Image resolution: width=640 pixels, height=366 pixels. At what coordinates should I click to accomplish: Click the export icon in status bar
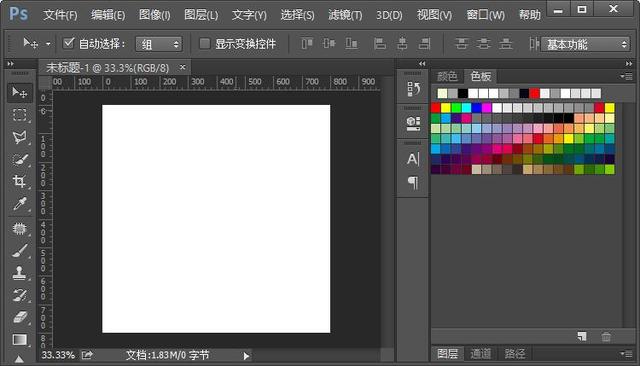coord(87,355)
